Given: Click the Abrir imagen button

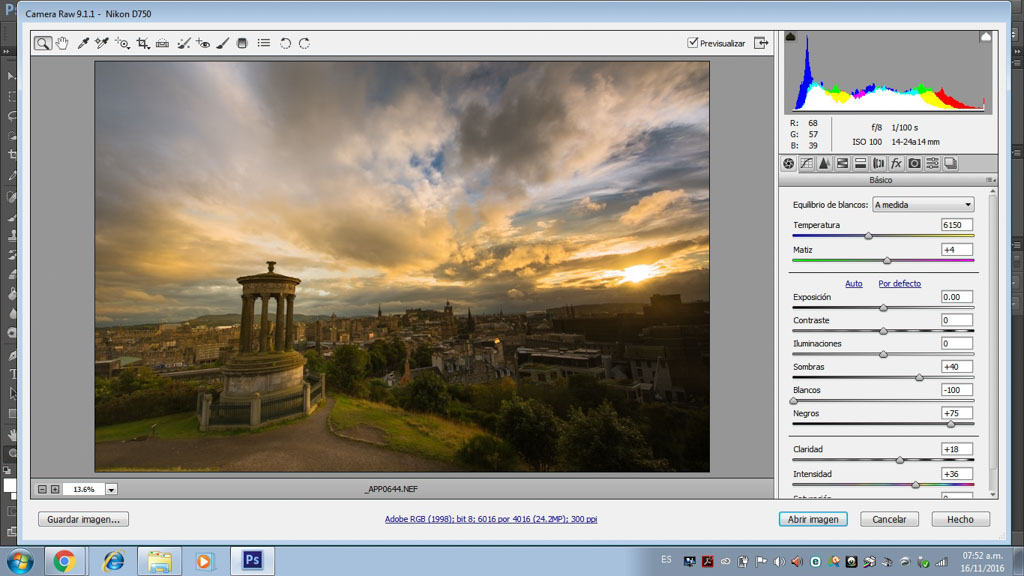Looking at the screenshot, I should click(813, 519).
